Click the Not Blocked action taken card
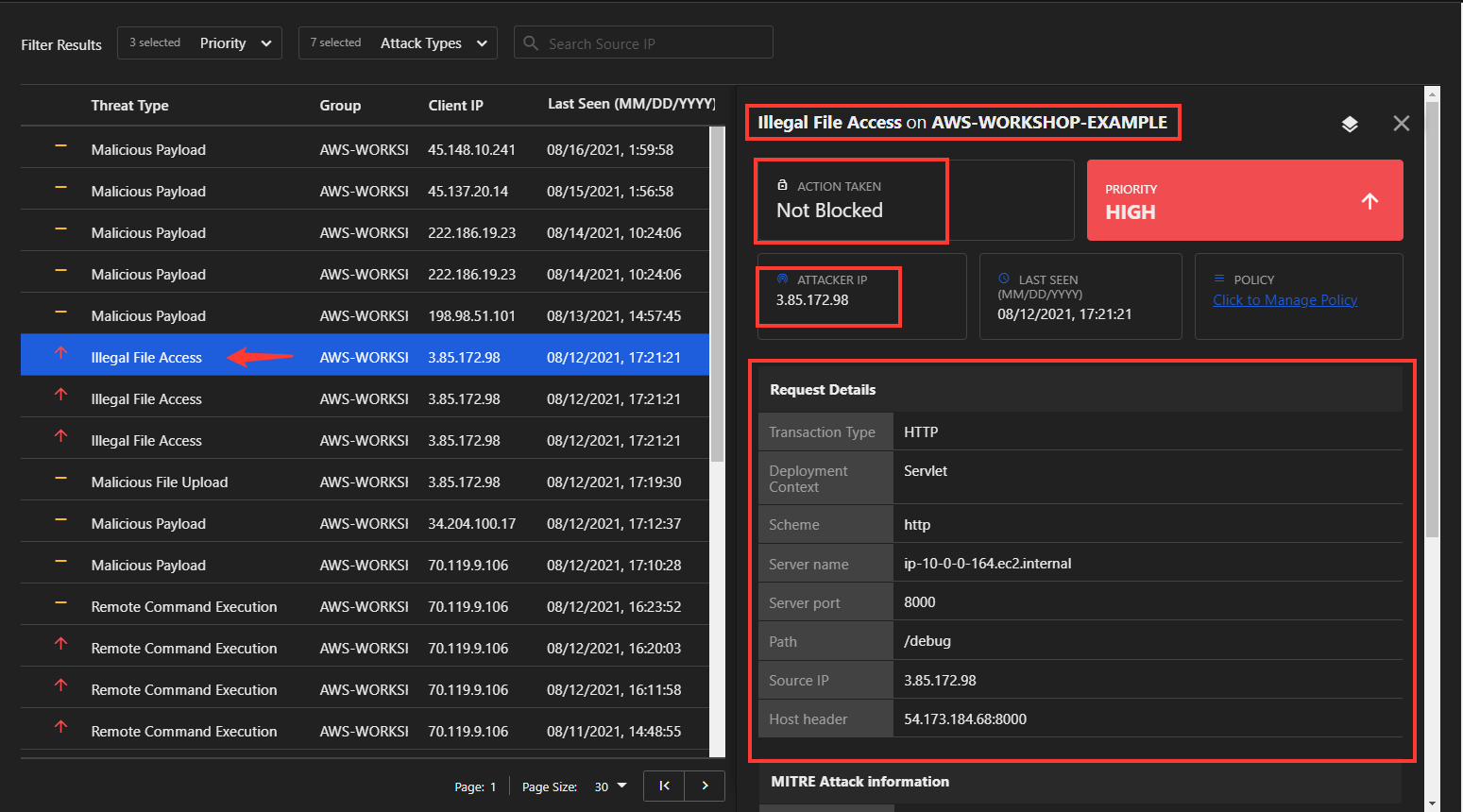Screen dimensions: 1463x812 [914, 200]
